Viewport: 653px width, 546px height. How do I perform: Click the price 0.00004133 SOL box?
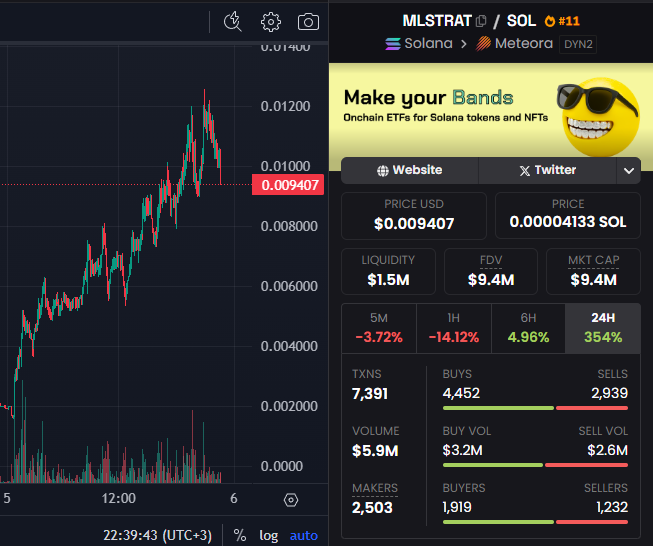pyautogui.click(x=568, y=216)
